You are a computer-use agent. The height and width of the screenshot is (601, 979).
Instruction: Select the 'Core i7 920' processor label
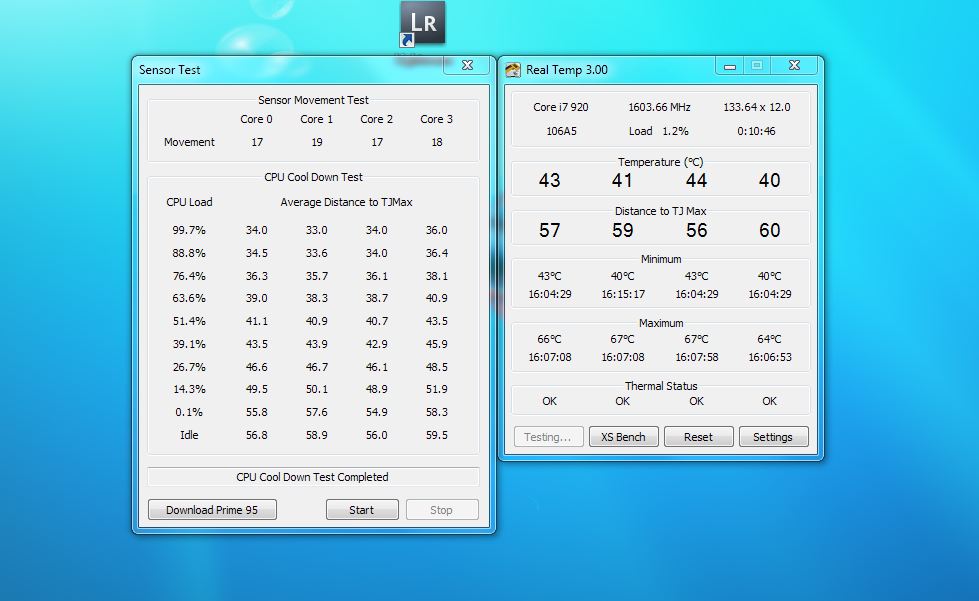pyautogui.click(x=561, y=107)
